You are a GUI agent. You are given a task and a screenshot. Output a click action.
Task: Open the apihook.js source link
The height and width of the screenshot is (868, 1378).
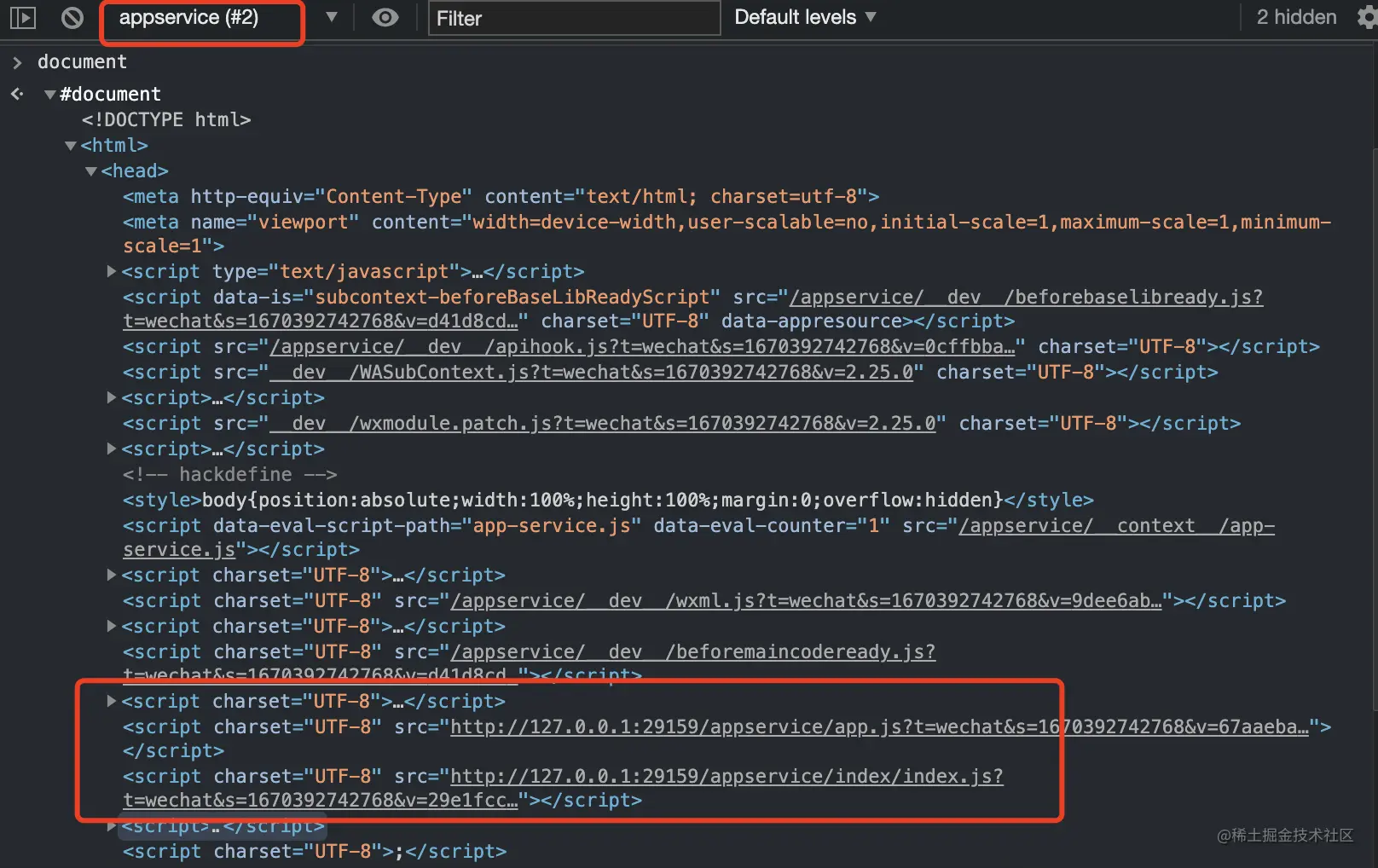tap(643, 347)
